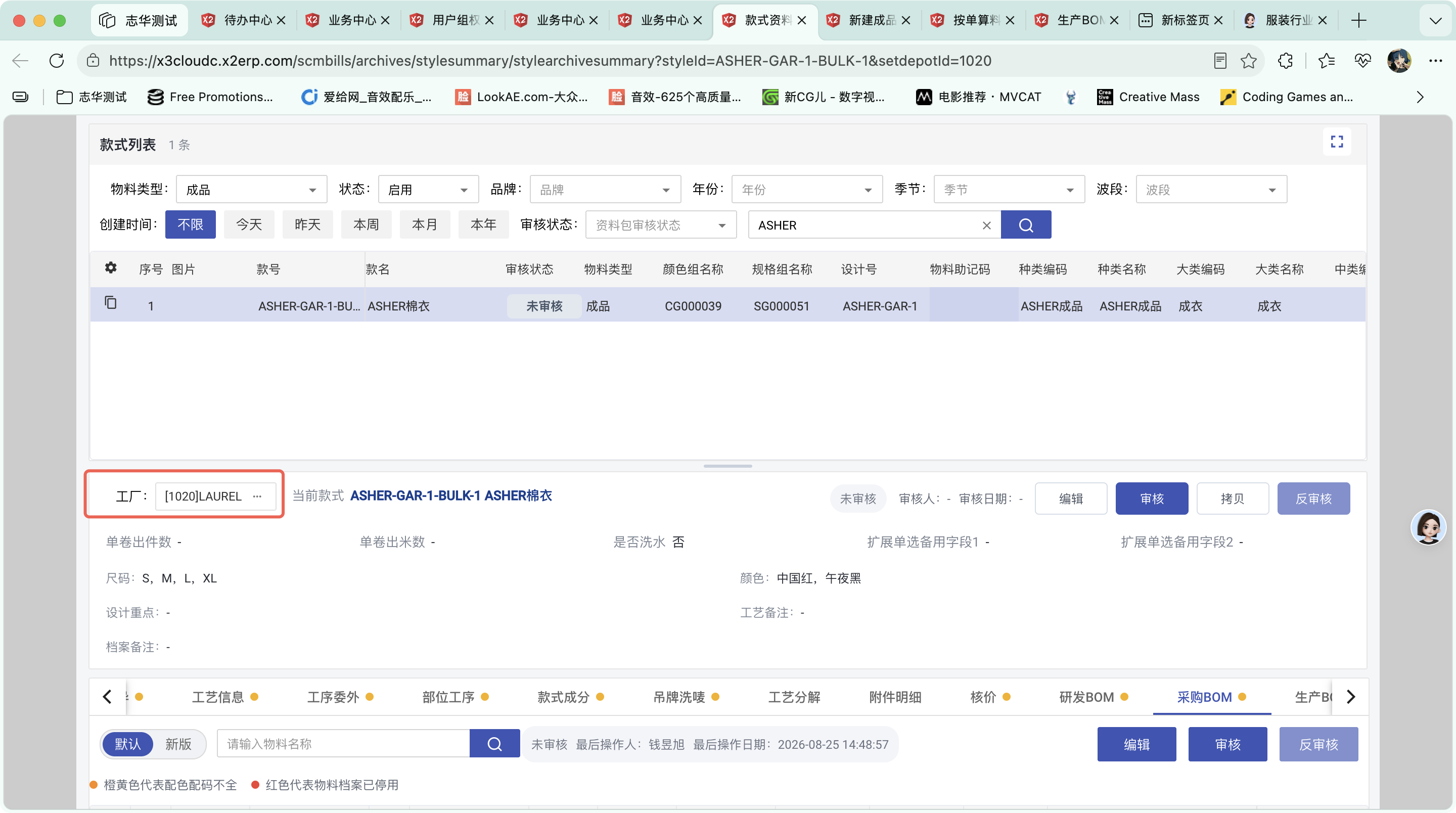
Task: Click the 请输入物料名称 input field
Action: tap(343, 744)
